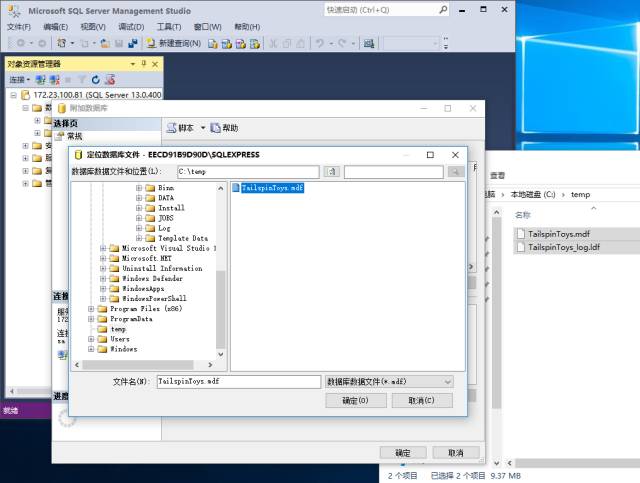Click the XMLA query icon in toolbar
This screenshot has width=640, height=483.
click(255, 44)
